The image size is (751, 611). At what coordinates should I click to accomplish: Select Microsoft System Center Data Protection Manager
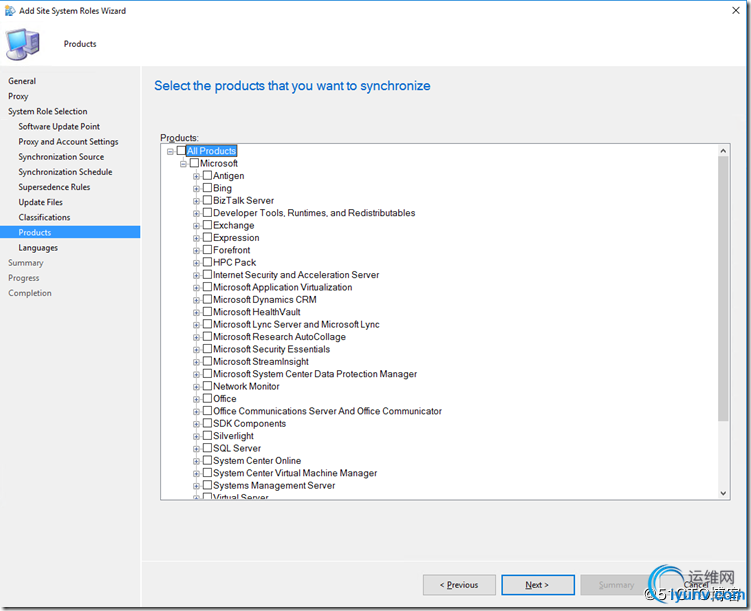315,374
